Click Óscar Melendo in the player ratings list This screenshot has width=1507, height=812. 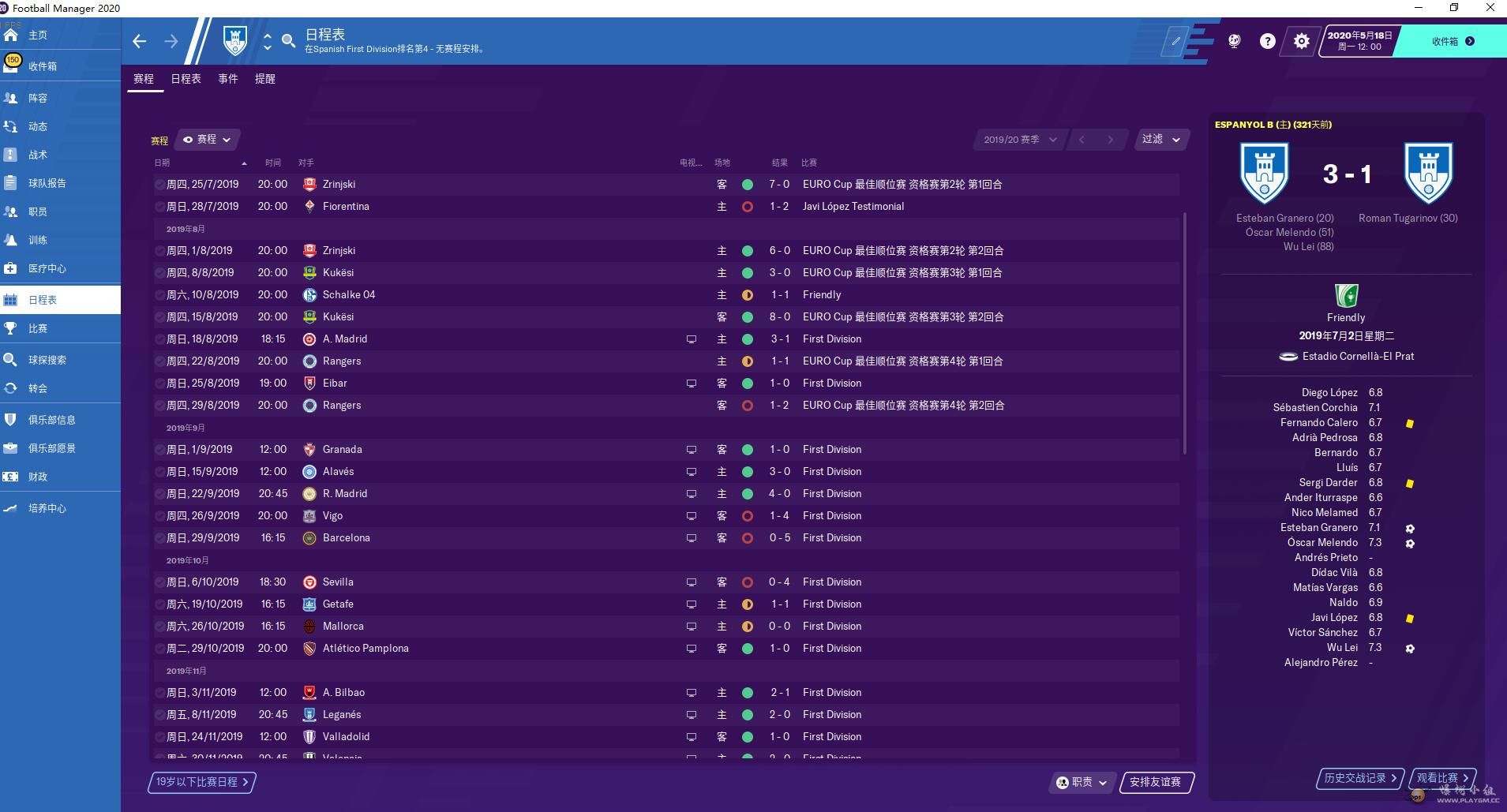click(x=1322, y=543)
